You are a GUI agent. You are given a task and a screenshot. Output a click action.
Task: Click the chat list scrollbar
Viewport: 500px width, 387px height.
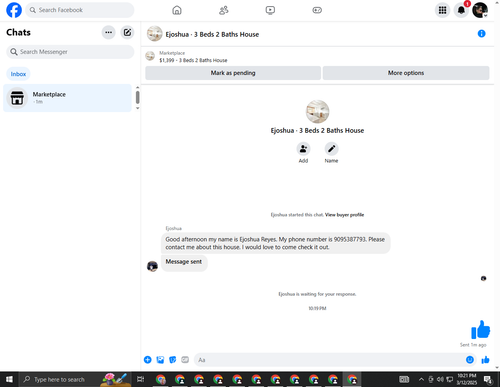coord(137,98)
